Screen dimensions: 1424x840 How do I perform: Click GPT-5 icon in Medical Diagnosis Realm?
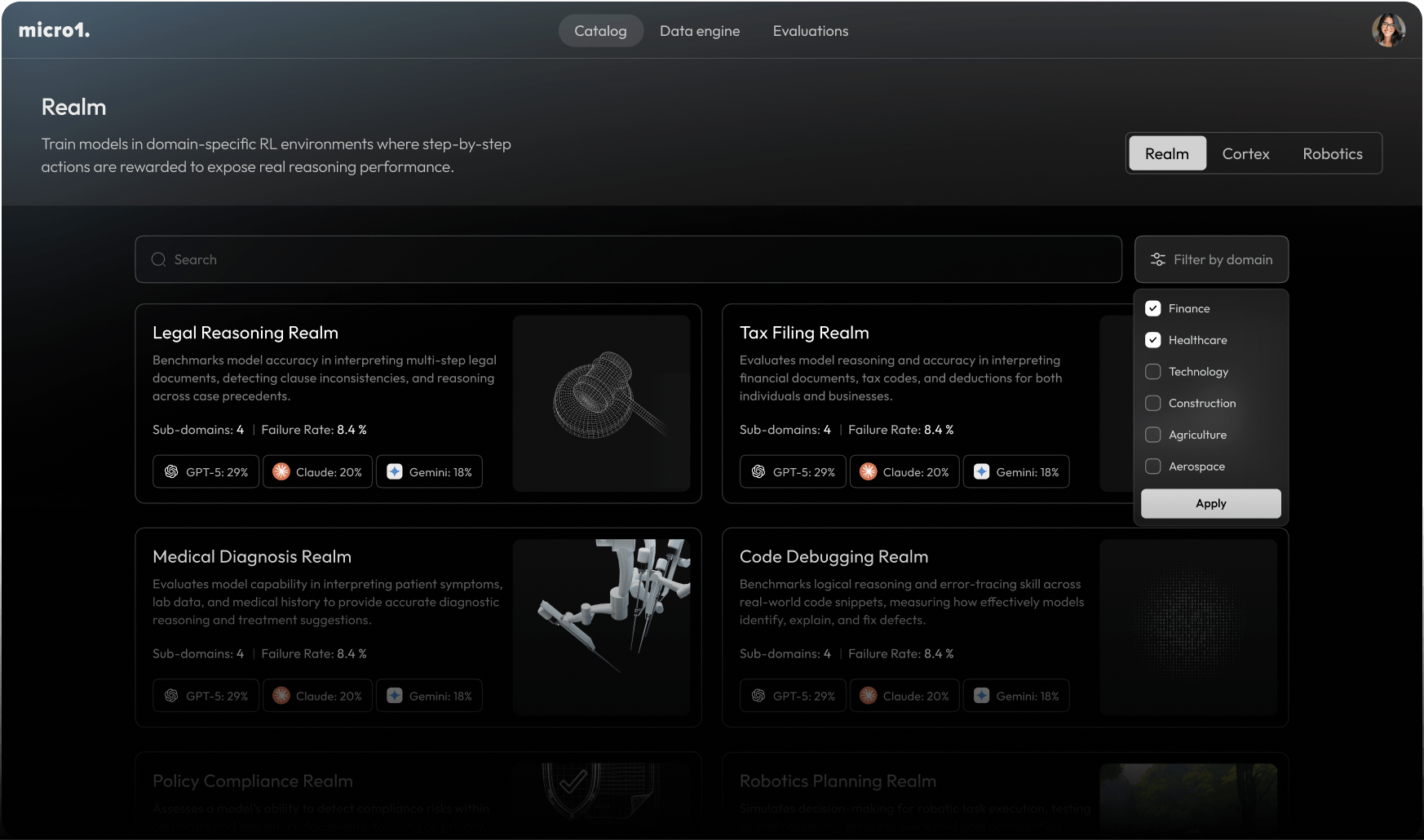point(171,696)
